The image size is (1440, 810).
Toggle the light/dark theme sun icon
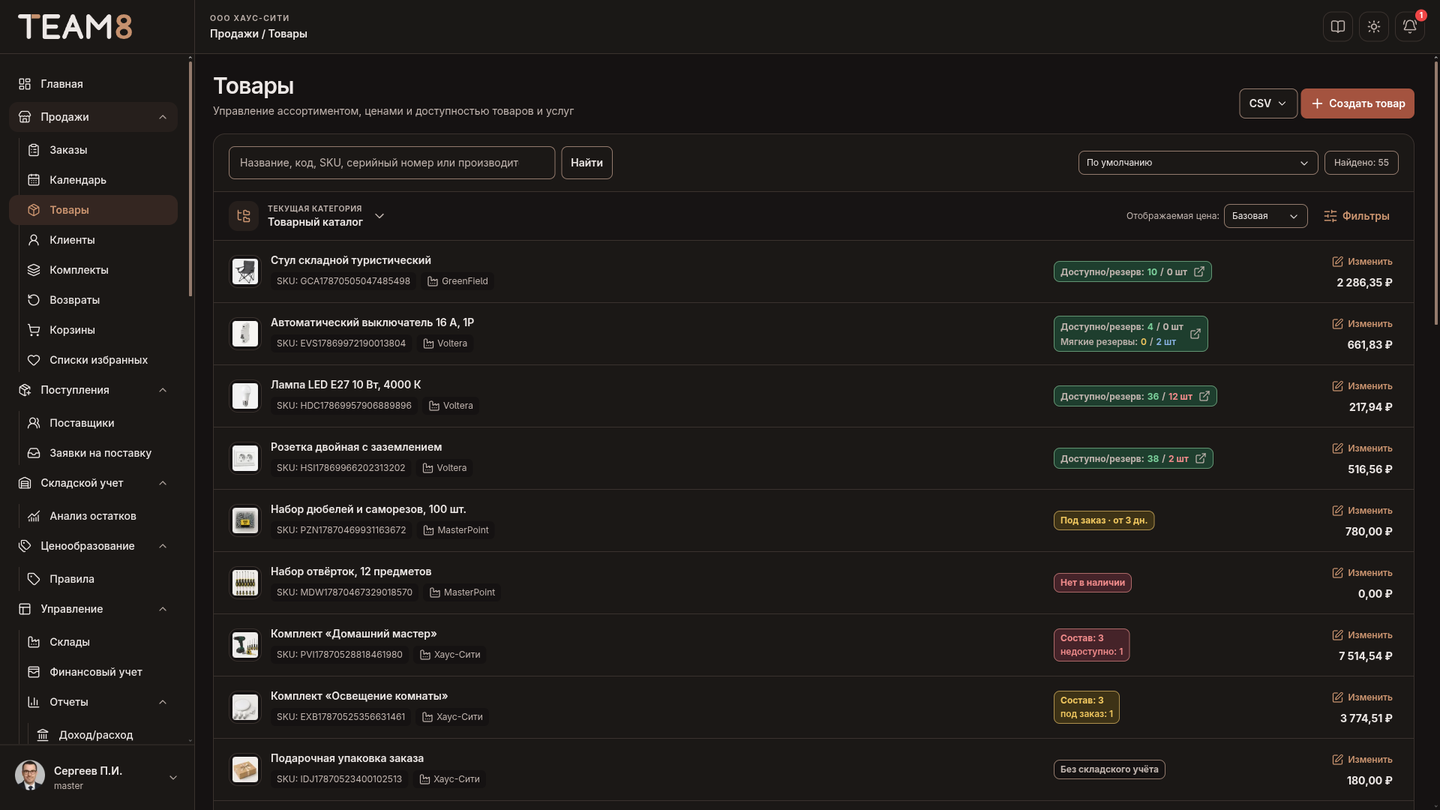click(x=1374, y=27)
